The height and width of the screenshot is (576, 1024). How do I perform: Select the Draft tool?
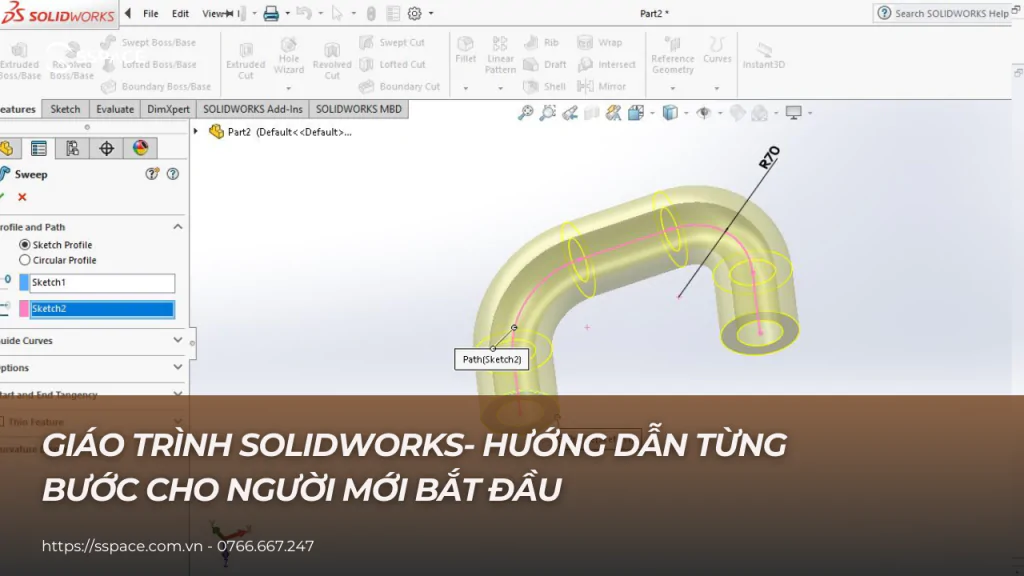click(x=545, y=64)
